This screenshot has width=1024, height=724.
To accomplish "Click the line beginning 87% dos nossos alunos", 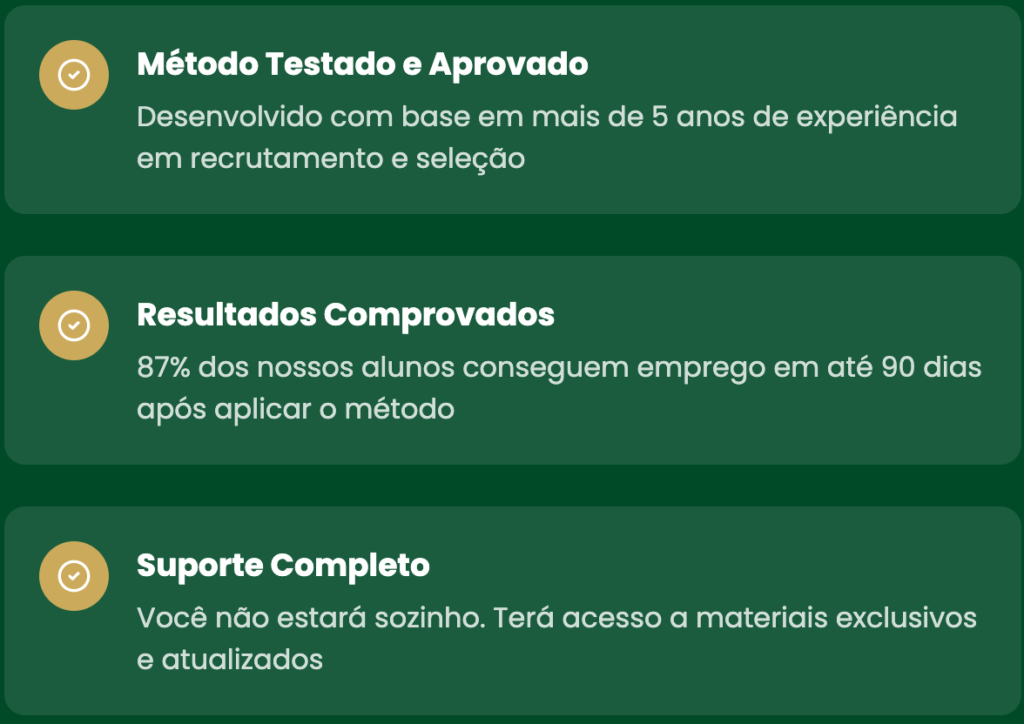I will point(558,368).
